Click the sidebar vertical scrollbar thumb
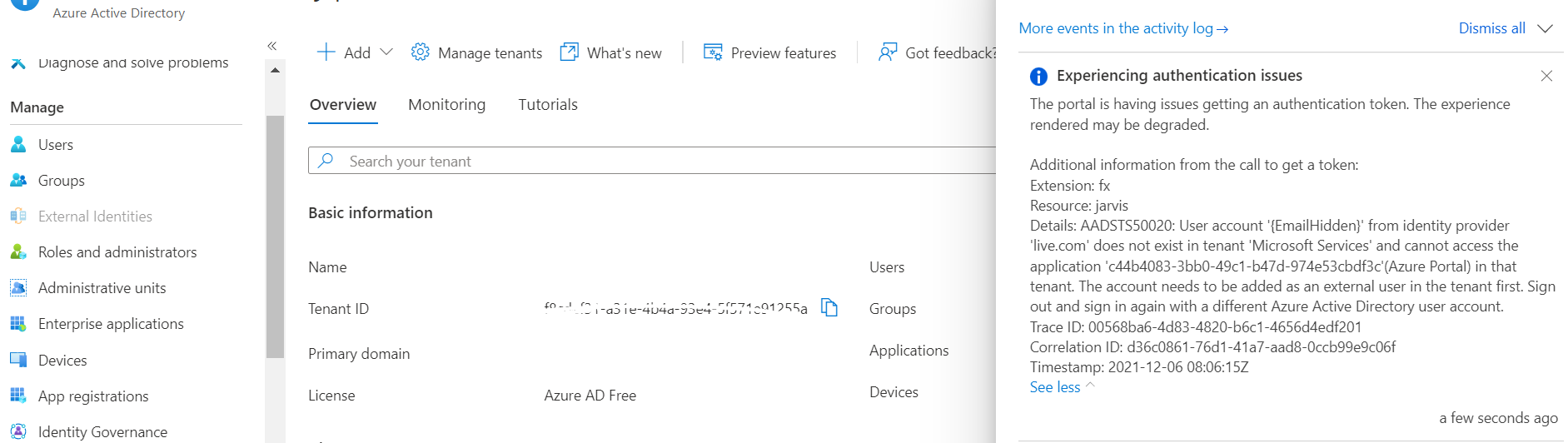The image size is (1568, 443). point(275,237)
